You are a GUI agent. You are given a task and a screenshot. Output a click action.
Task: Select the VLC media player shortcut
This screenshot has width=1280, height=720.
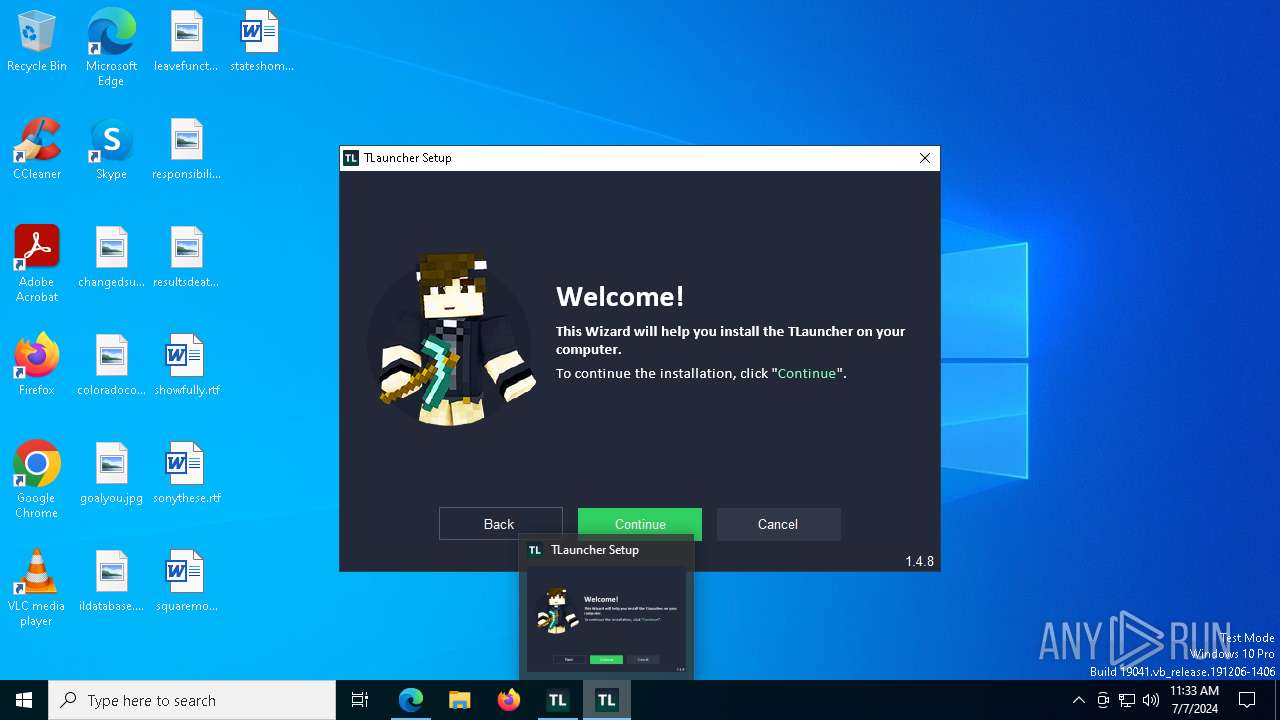(37, 588)
